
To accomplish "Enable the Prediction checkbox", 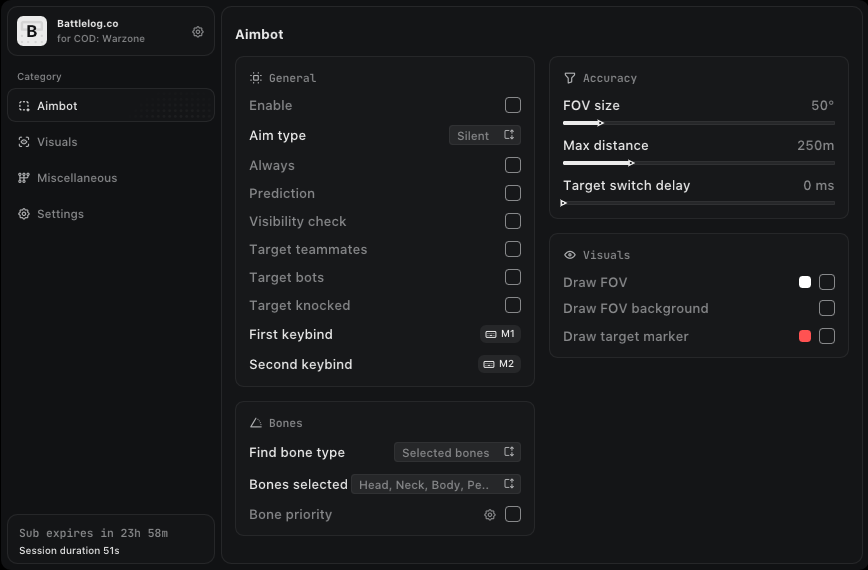I will (x=513, y=193).
